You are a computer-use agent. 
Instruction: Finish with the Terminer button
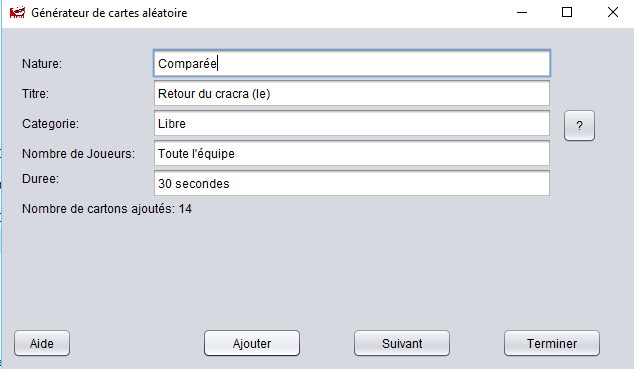pyautogui.click(x=552, y=343)
